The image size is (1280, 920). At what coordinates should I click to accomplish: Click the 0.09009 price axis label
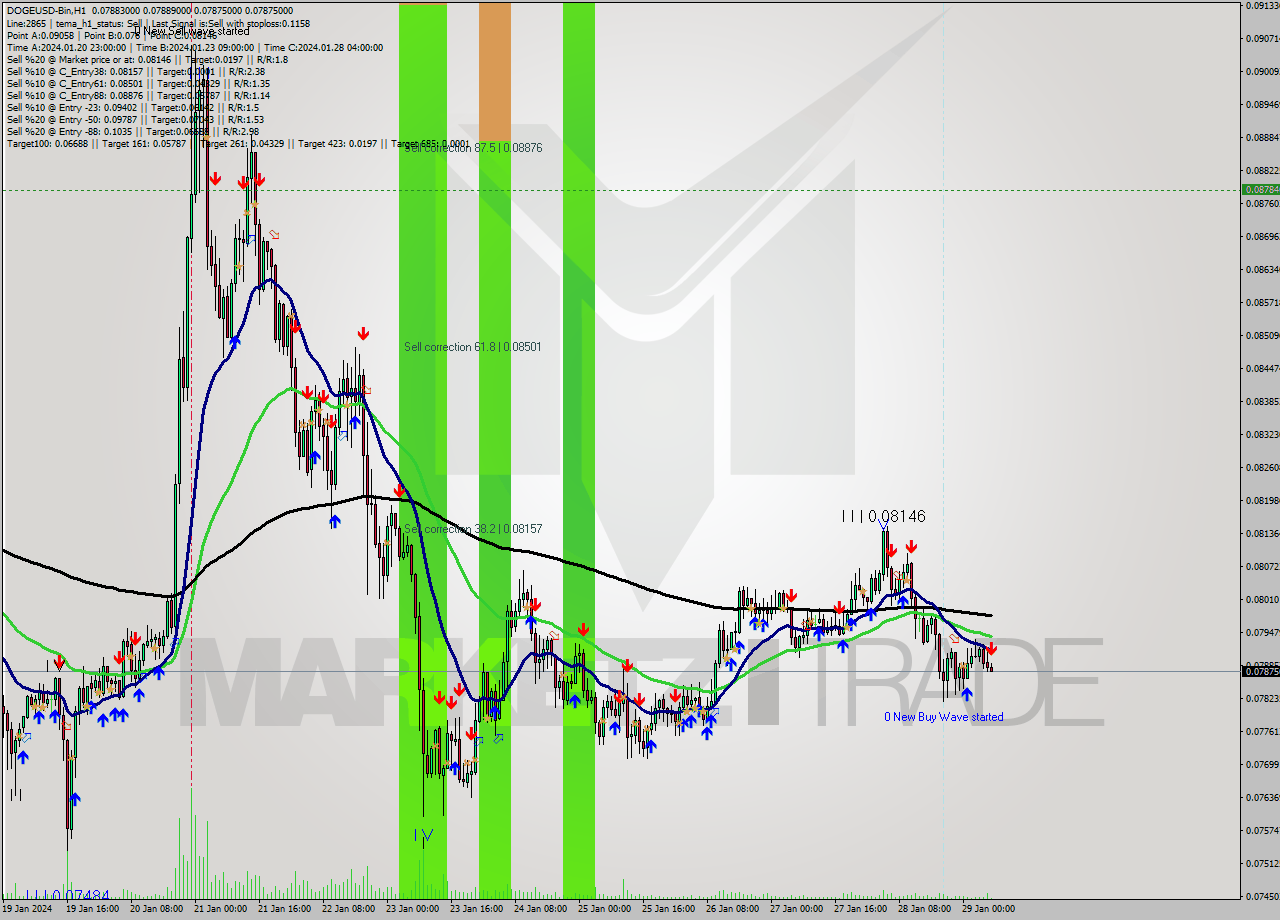pyautogui.click(x=1261, y=71)
